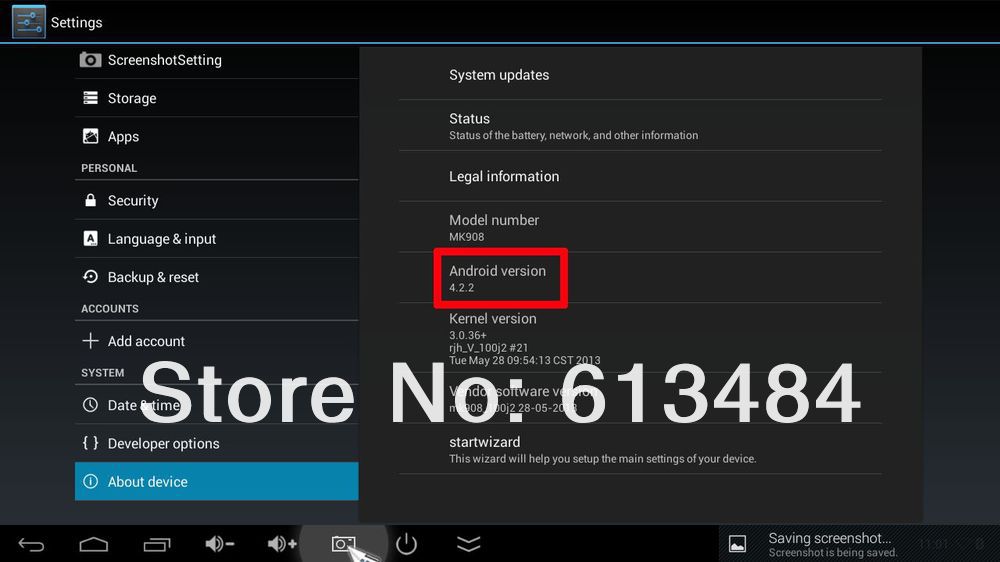Open Security settings
The image size is (1000, 562).
pyautogui.click(x=216, y=200)
